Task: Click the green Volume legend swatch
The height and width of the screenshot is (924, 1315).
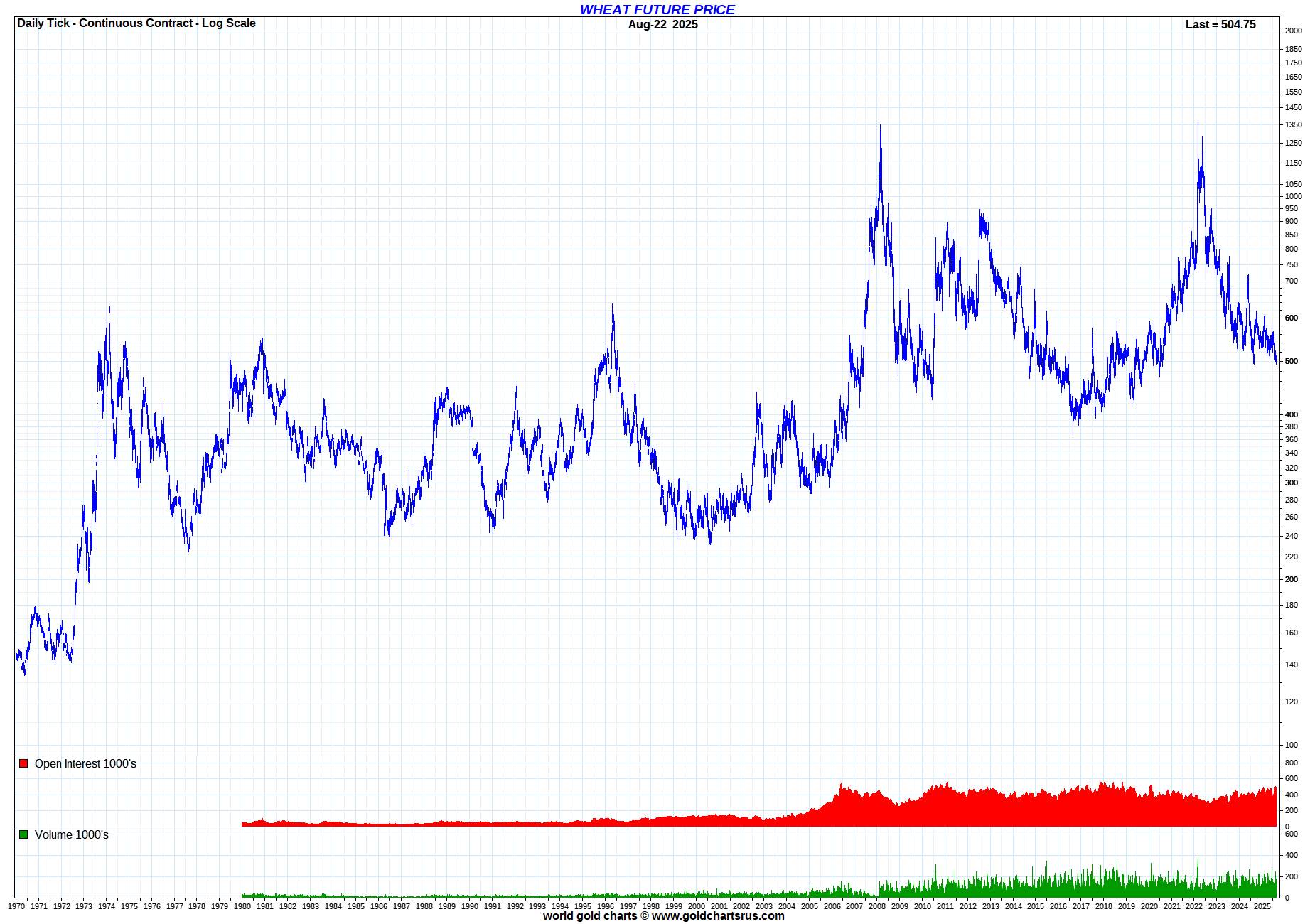Action: (23, 834)
